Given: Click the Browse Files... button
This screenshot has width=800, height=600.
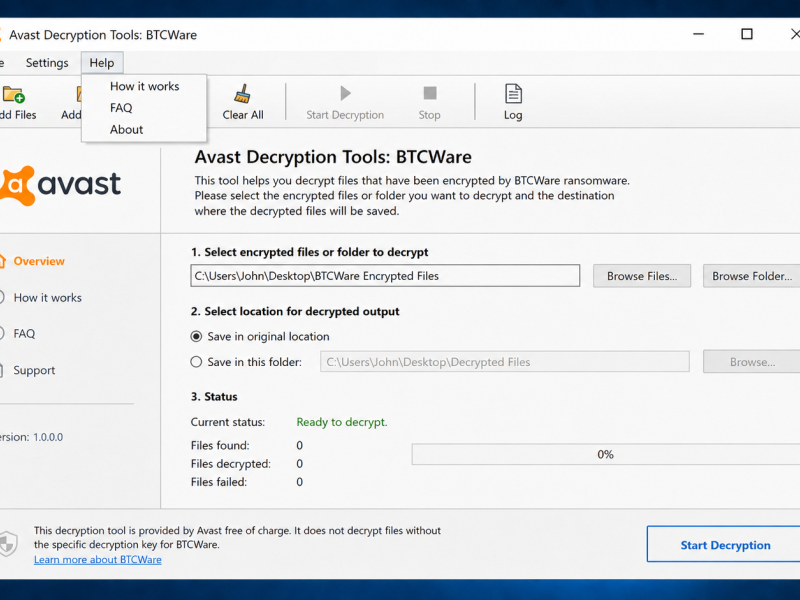Looking at the screenshot, I should click(642, 276).
